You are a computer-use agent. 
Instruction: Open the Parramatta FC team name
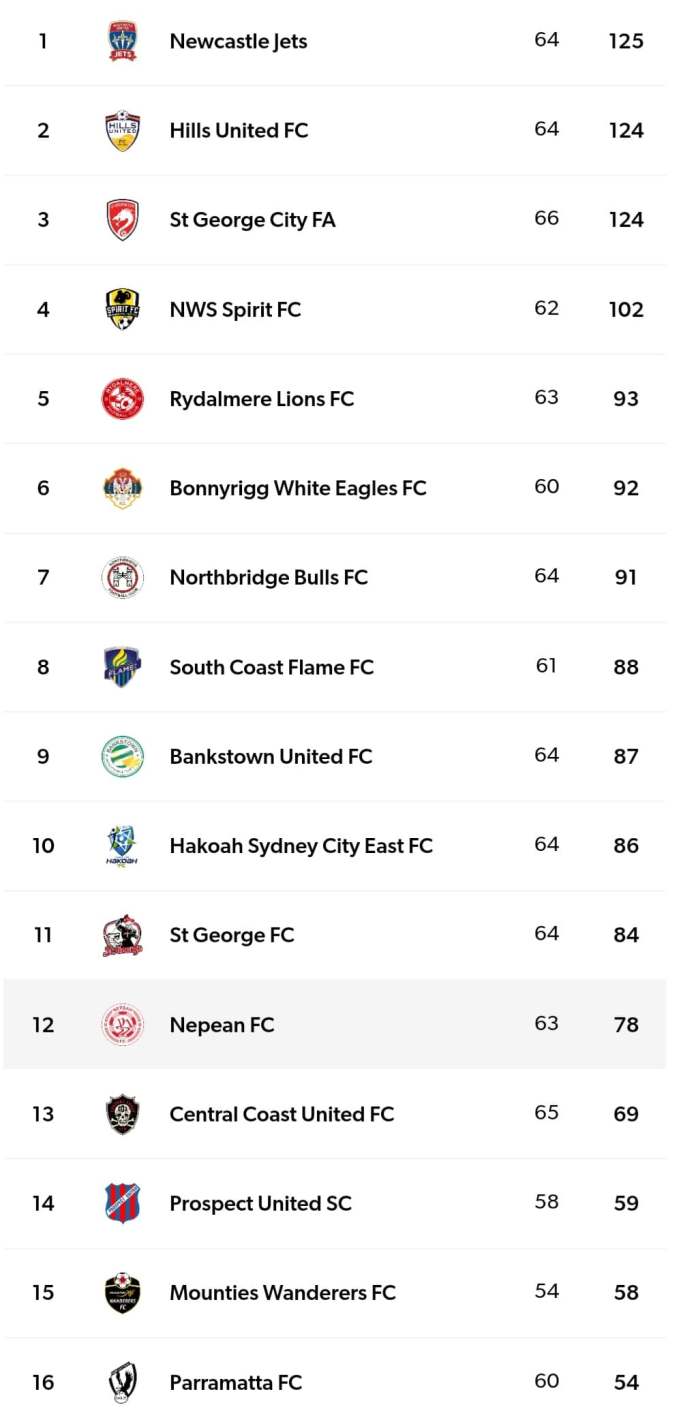pos(236,1382)
